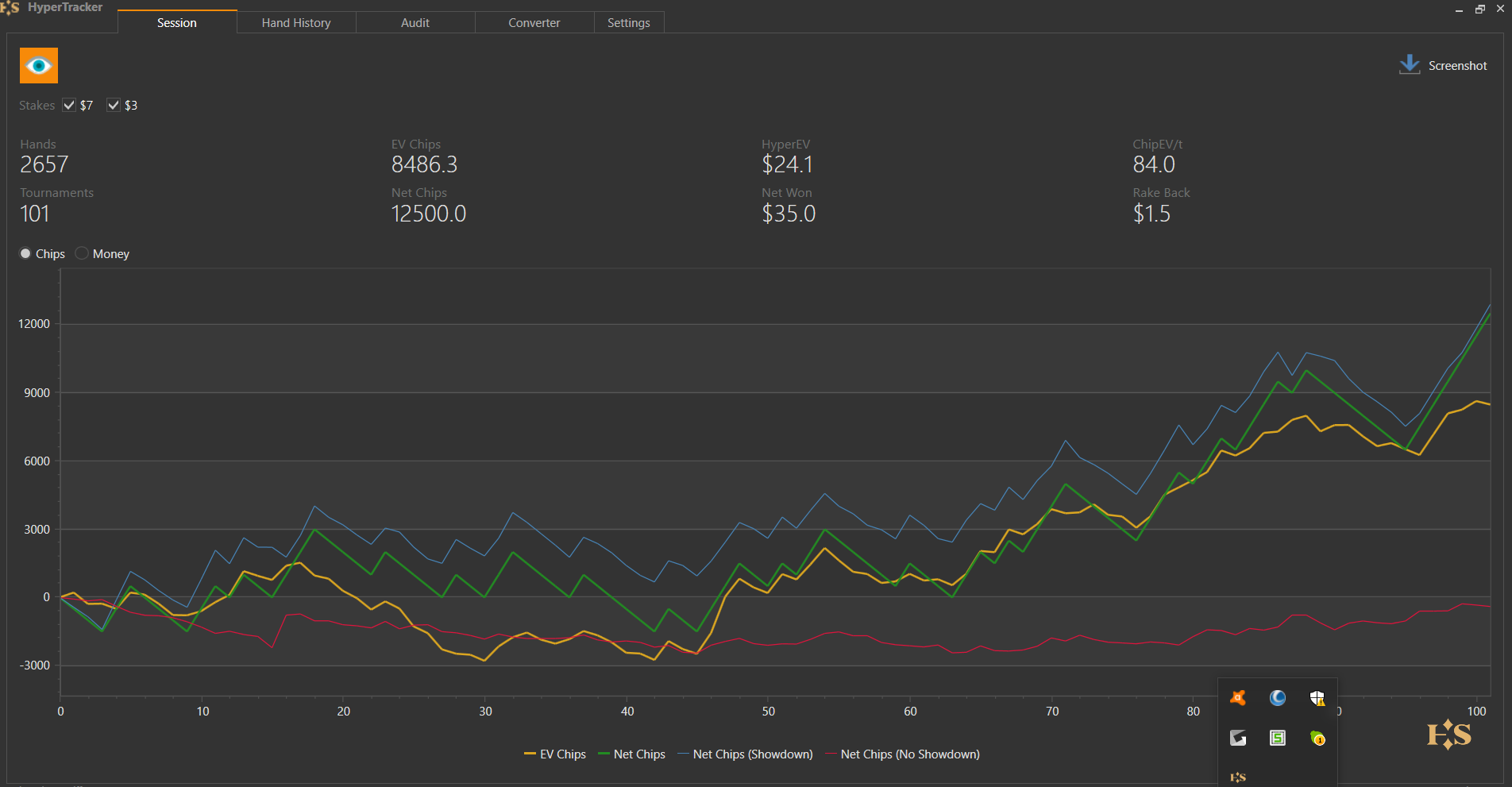Uncheck the $7 stakes checkbox
The height and width of the screenshot is (787, 1512).
click(x=69, y=105)
